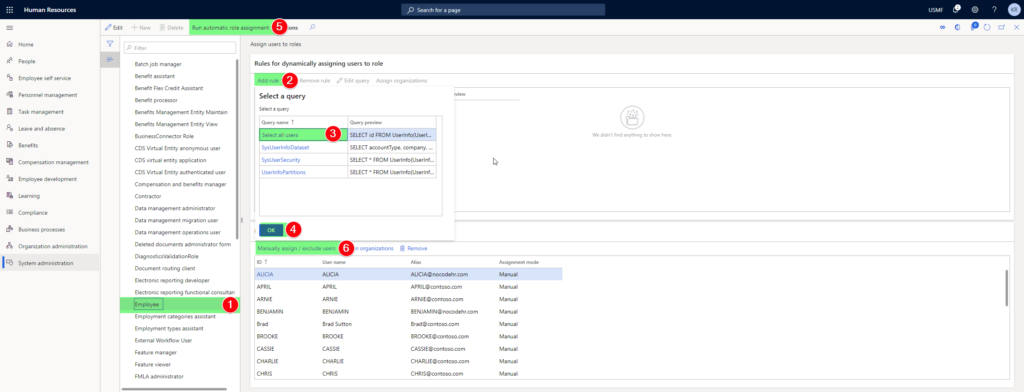
Task: Click Remove in the users toolbar
Action: (413, 248)
